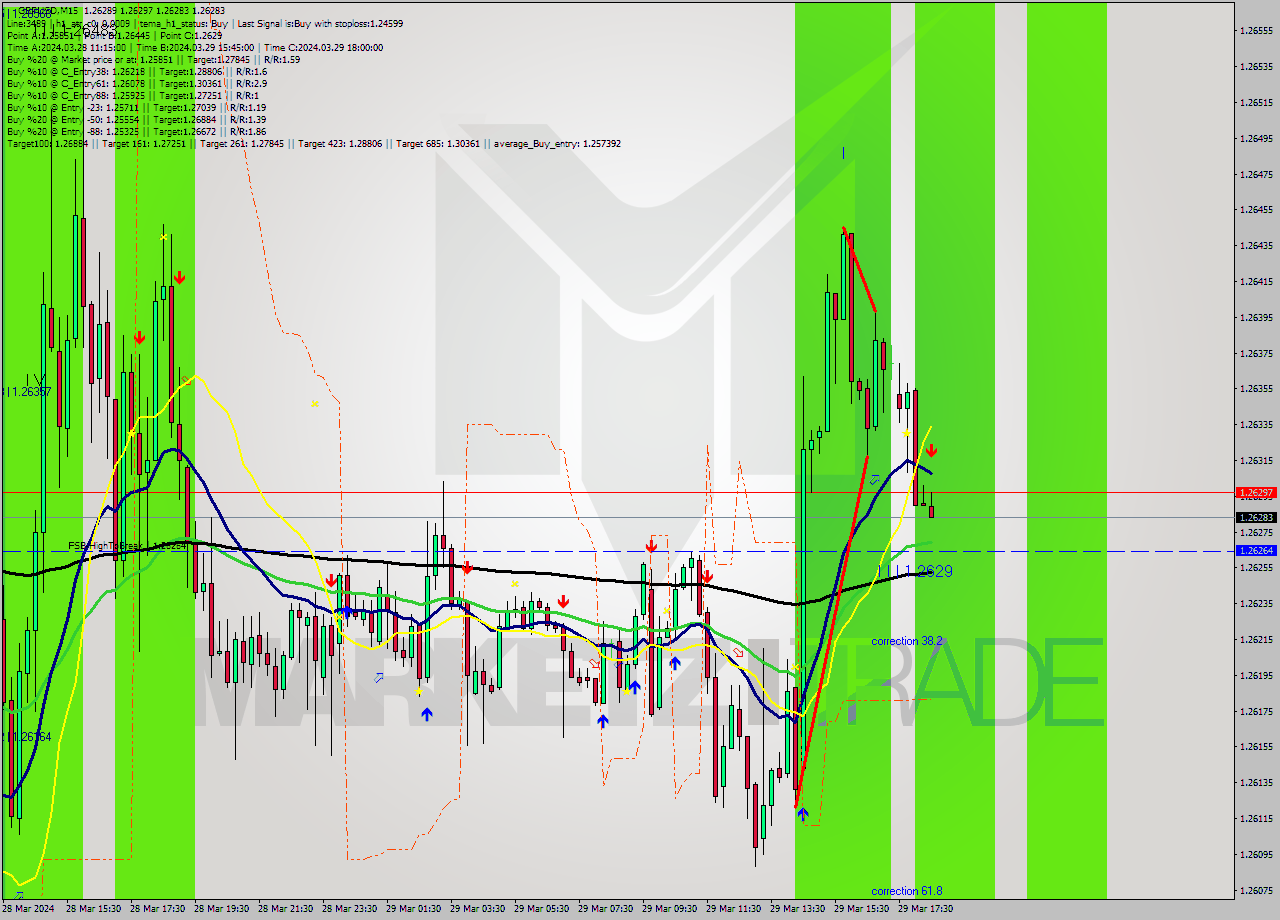
Task: Click the 29 Mar 13:30 time label
Action: point(797,909)
